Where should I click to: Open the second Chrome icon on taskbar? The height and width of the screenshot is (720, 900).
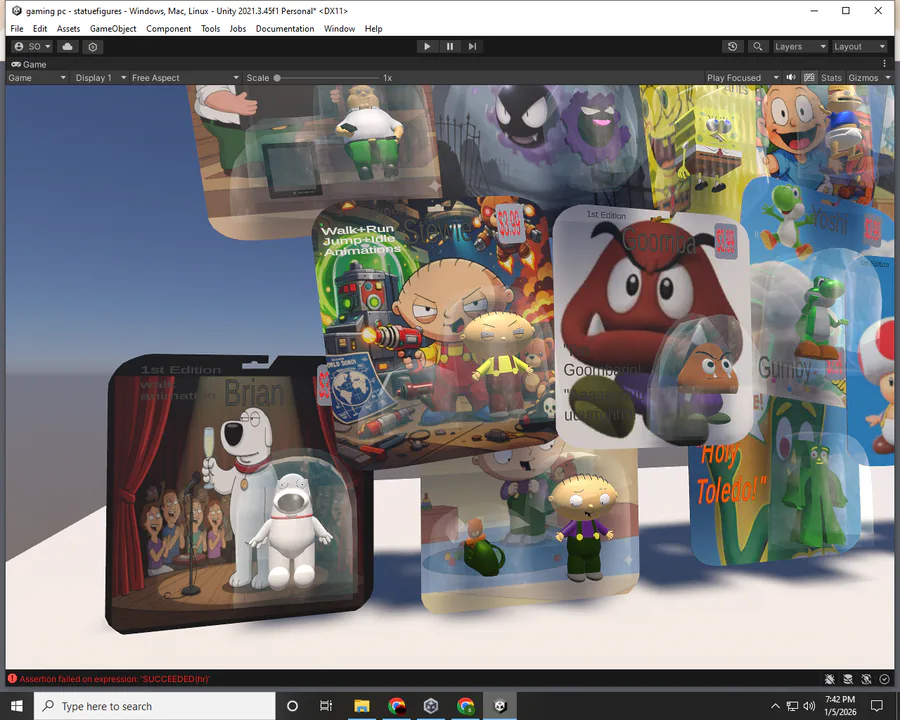pos(465,706)
